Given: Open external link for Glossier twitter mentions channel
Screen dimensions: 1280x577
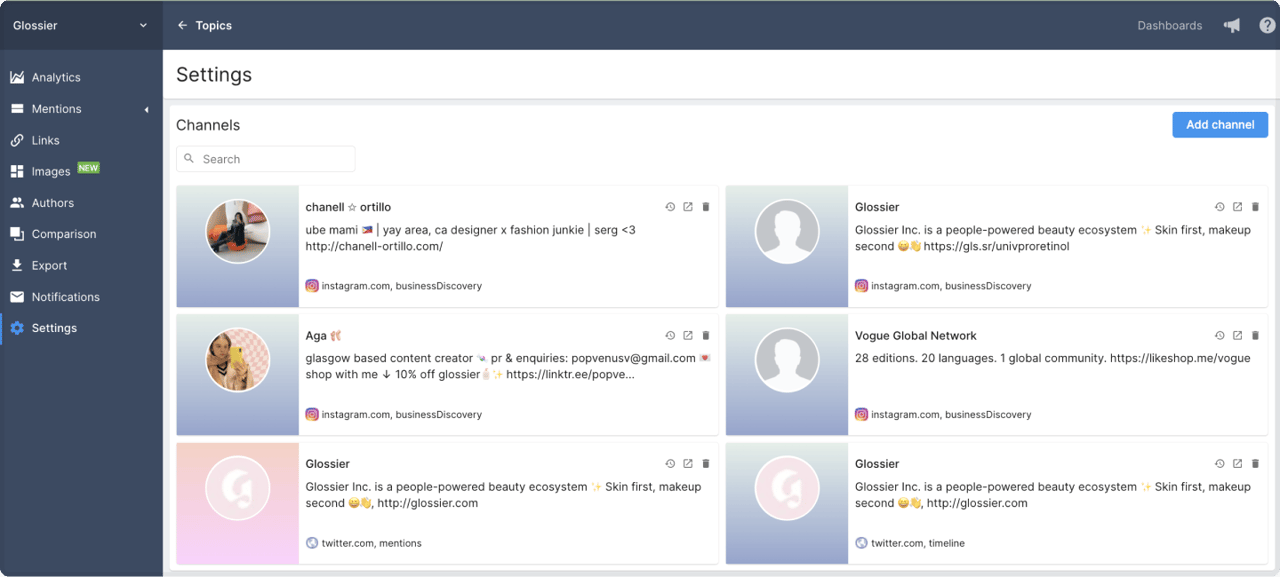Looking at the screenshot, I should tap(688, 464).
